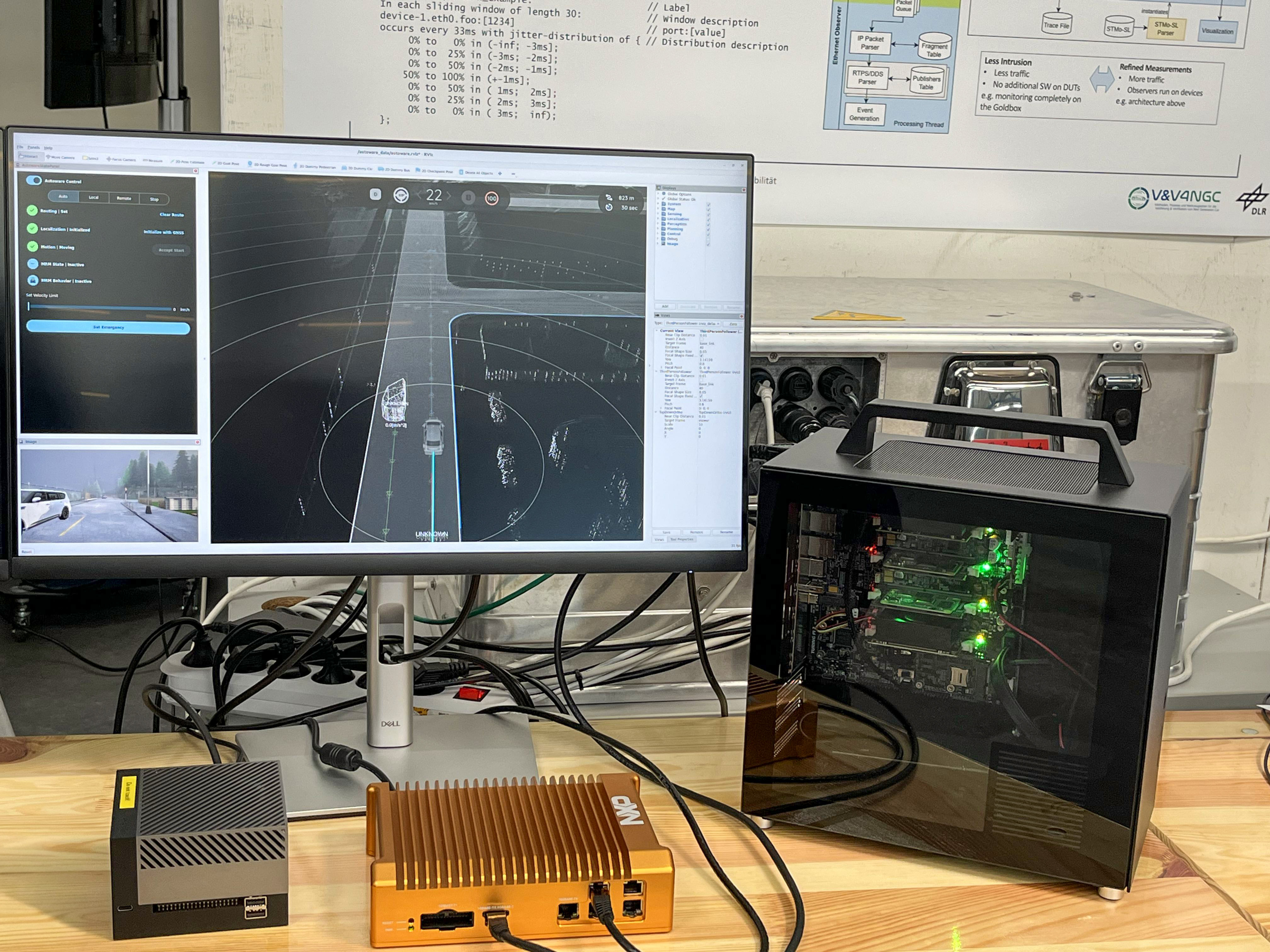
Task: Select the 2D Goal Pose tool
Action: 226,163
